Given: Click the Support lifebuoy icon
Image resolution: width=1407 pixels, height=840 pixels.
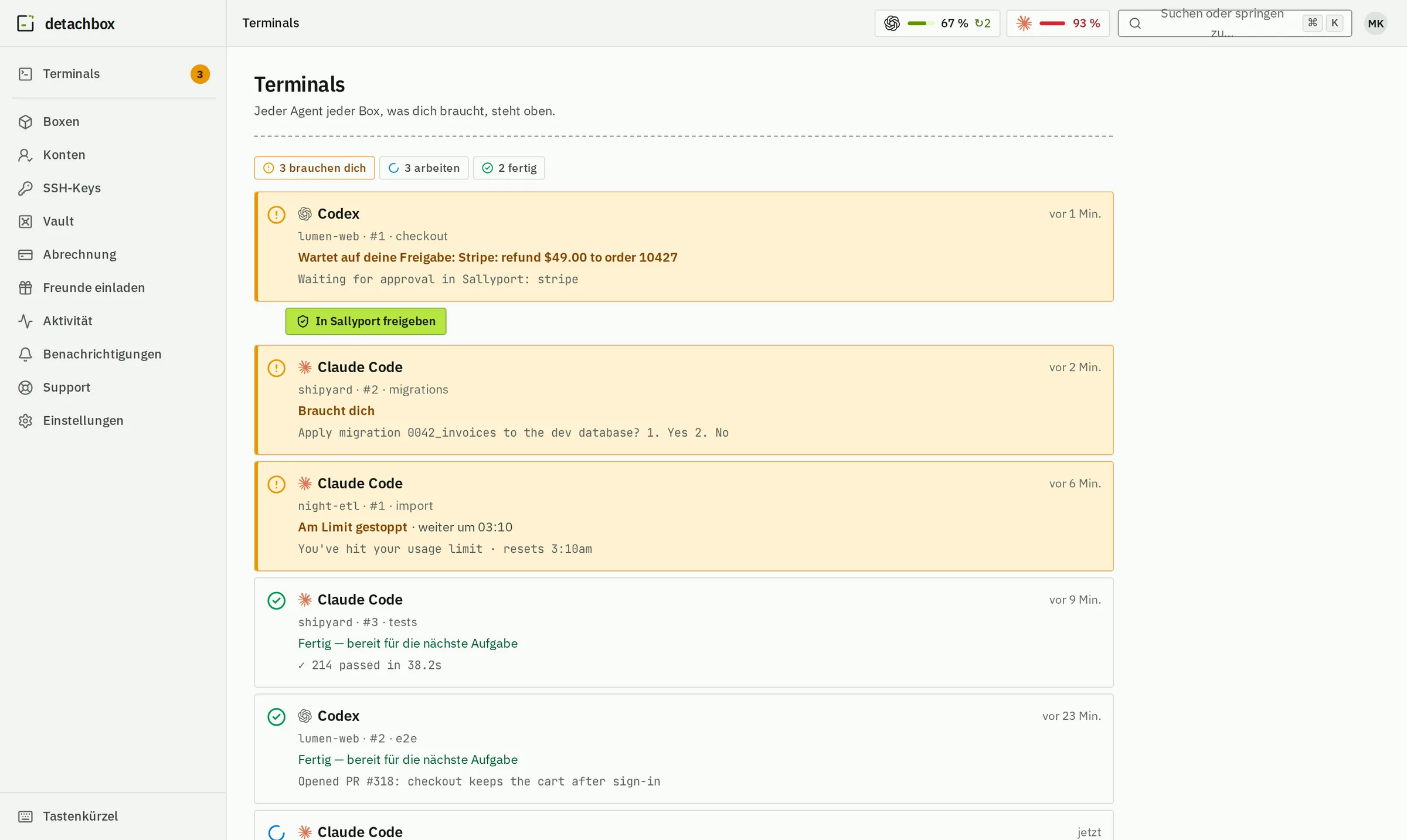Looking at the screenshot, I should click(x=25, y=387).
